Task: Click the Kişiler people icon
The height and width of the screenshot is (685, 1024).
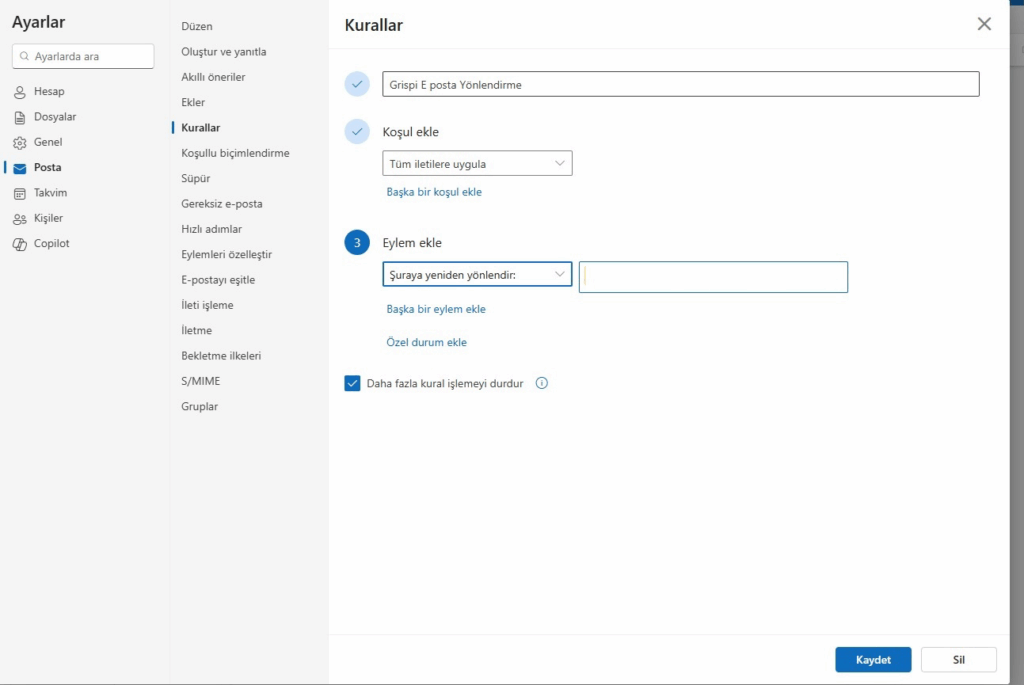Action: click(x=20, y=219)
